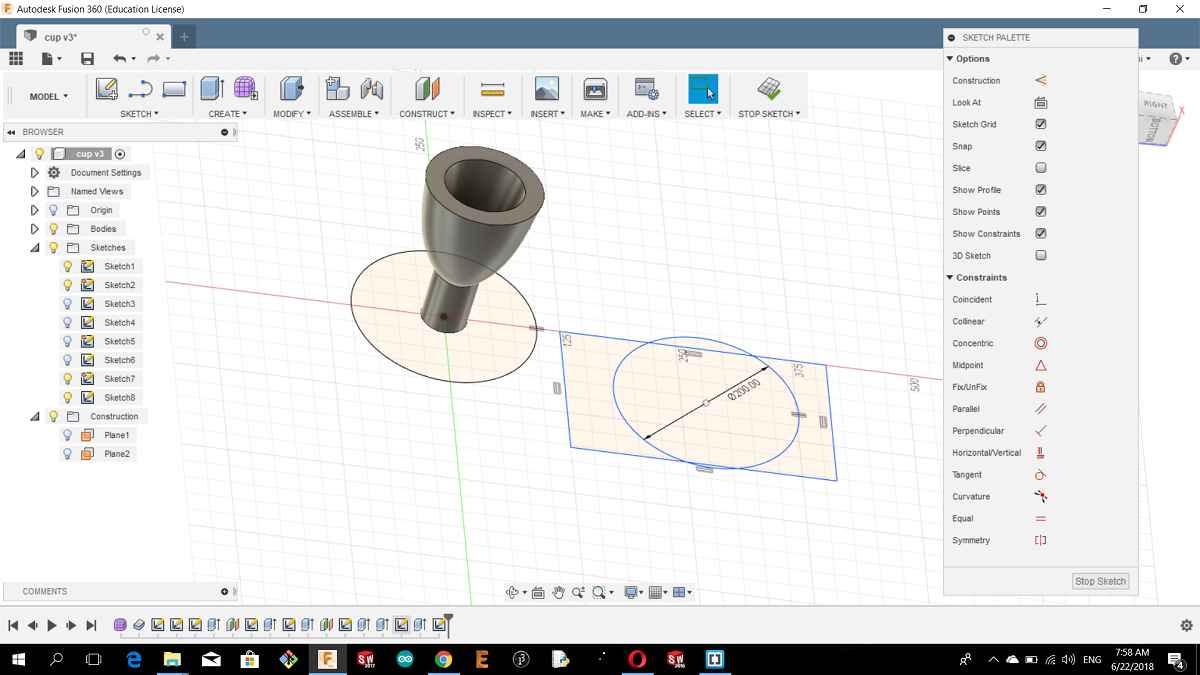Open the CREATE menu

coord(228,114)
